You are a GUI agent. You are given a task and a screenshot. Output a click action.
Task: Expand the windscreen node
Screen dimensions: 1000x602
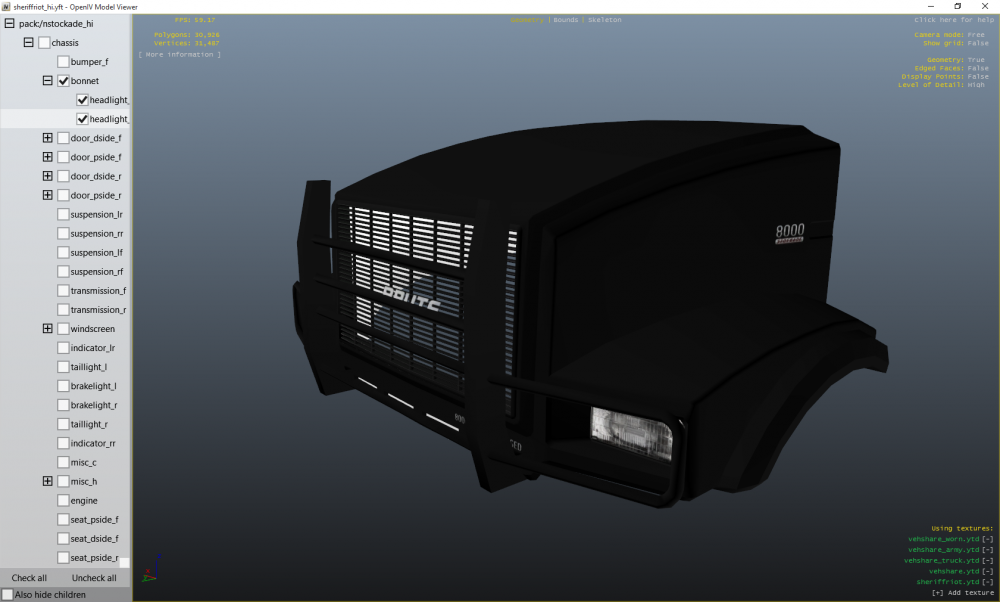pos(48,328)
